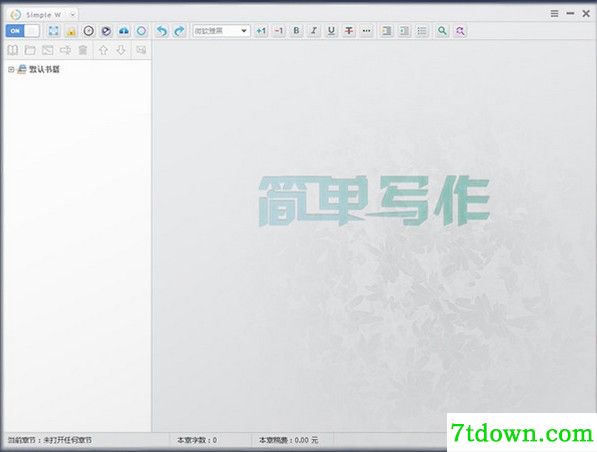The height and width of the screenshot is (452, 597).
Task: Select the 默认书籍 tree item
Action: (45, 69)
